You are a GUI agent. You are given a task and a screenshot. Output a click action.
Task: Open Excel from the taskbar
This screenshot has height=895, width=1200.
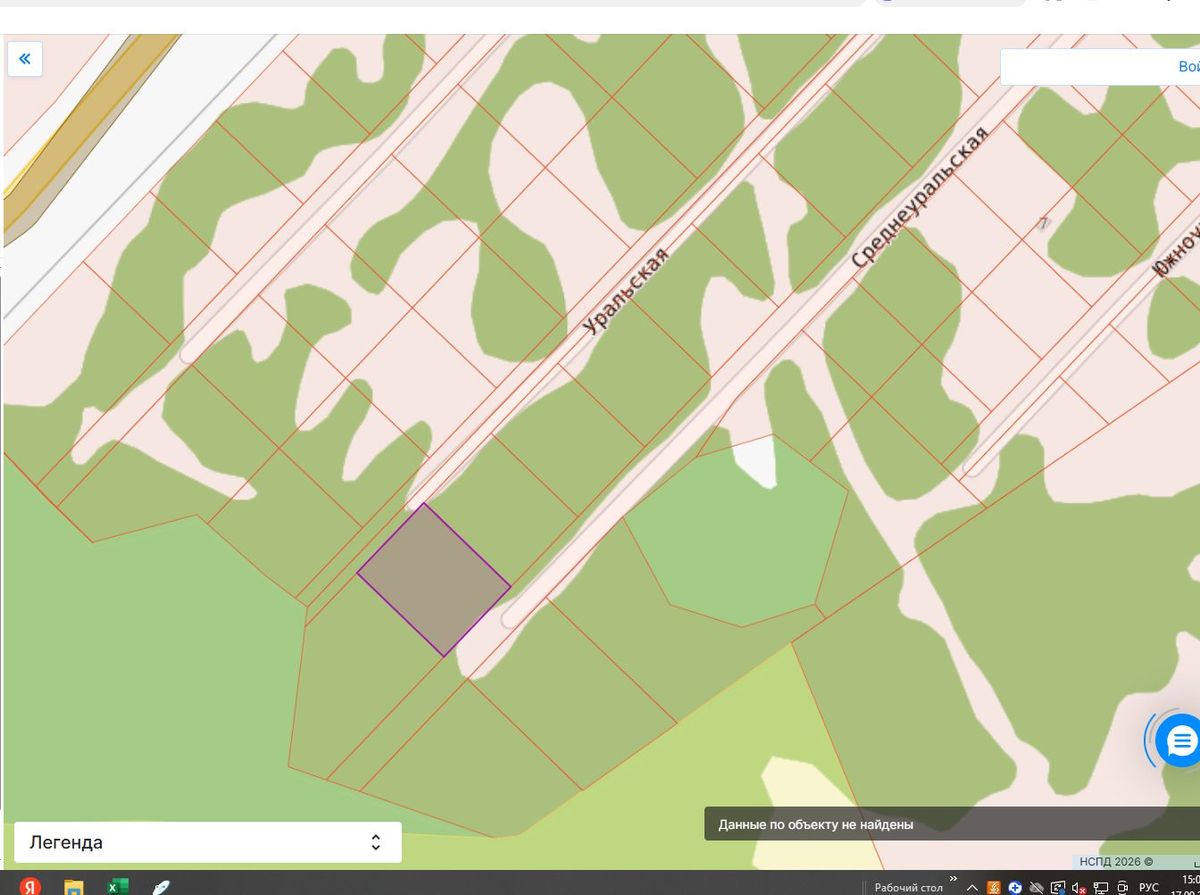(x=118, y=886)
